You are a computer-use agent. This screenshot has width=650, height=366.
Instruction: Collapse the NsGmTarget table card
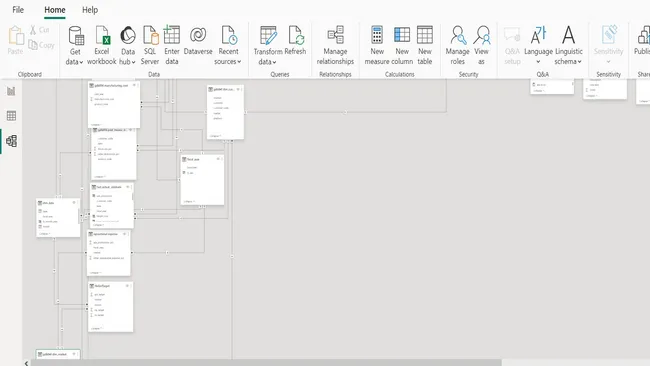(x=96, y=328)
